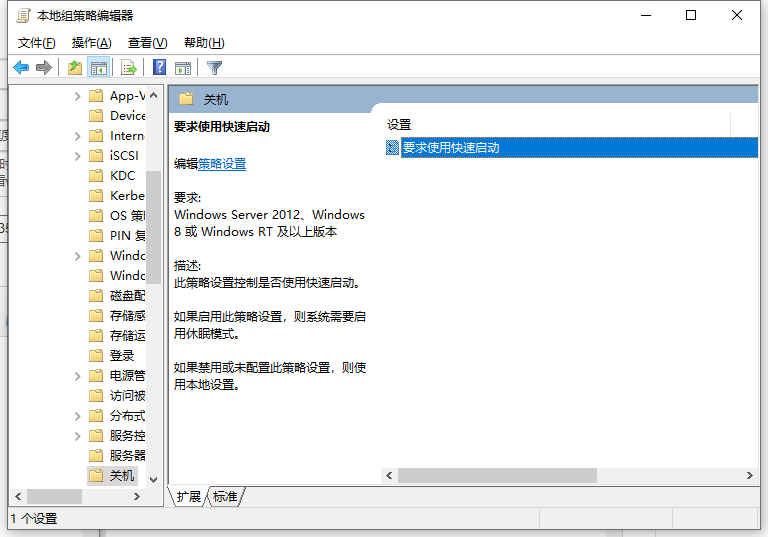This screenshot has height=537, width=768.
Task: Expand the App-V tree node
Action: [77, 96]
